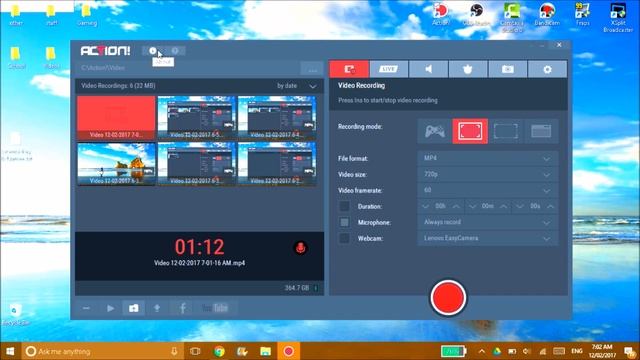The width and height of the screenshot is (640, 360).
Task: Open recordings folder icon in bottom toolbar
Action: (x=133, y=308)
